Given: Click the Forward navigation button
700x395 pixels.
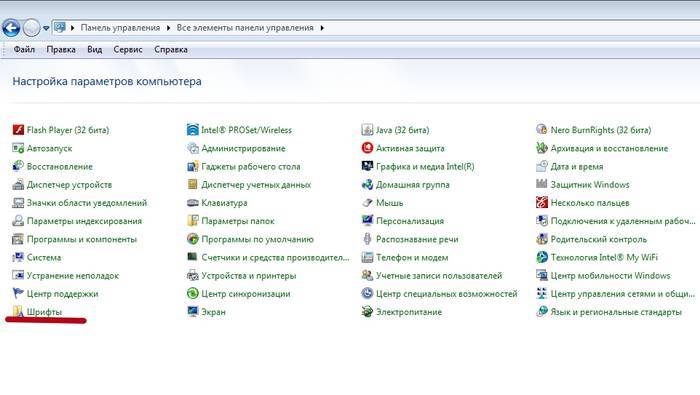Looking at the screenshot, I should (x=31, y=28).
